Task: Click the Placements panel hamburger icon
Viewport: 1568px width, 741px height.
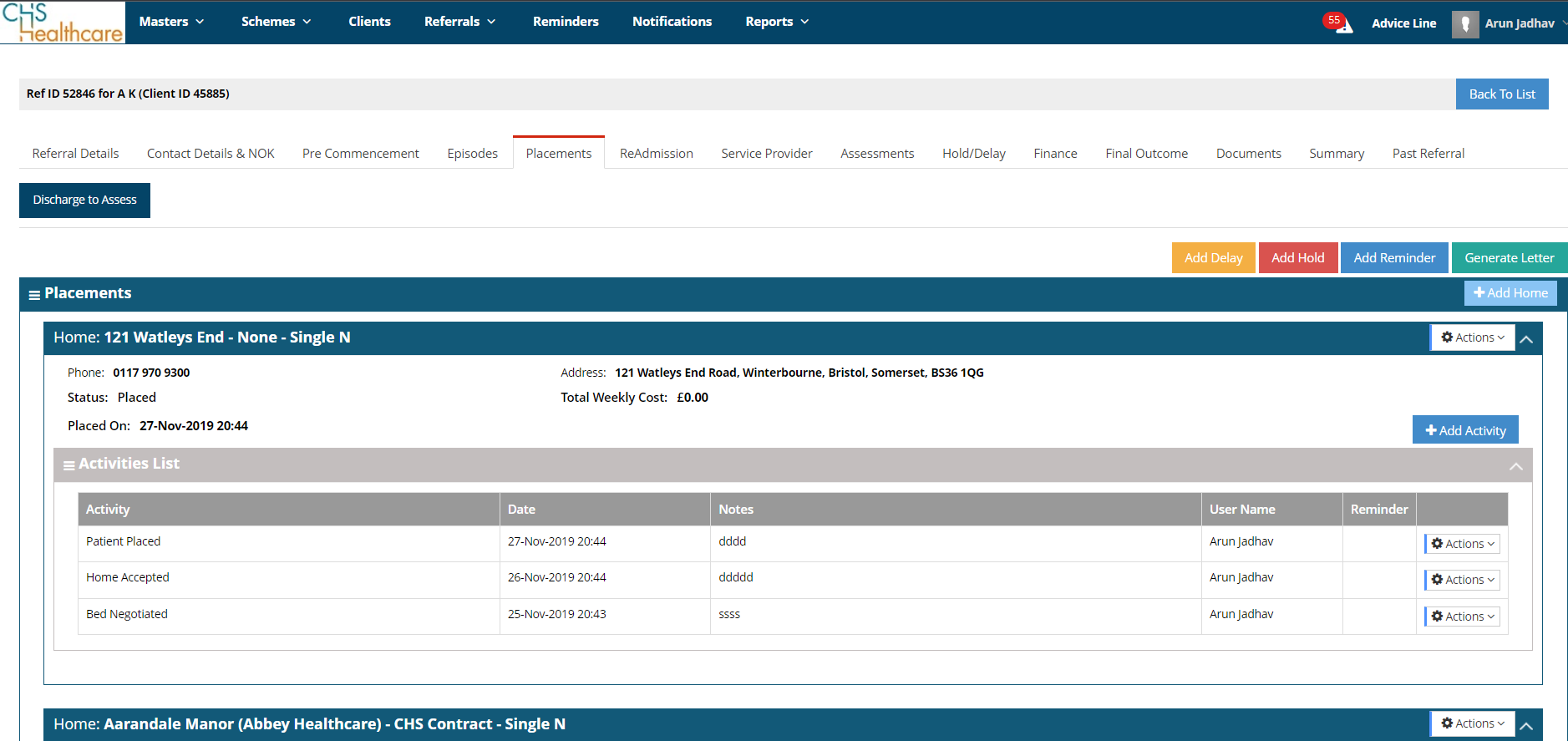Action: point(34,295)
